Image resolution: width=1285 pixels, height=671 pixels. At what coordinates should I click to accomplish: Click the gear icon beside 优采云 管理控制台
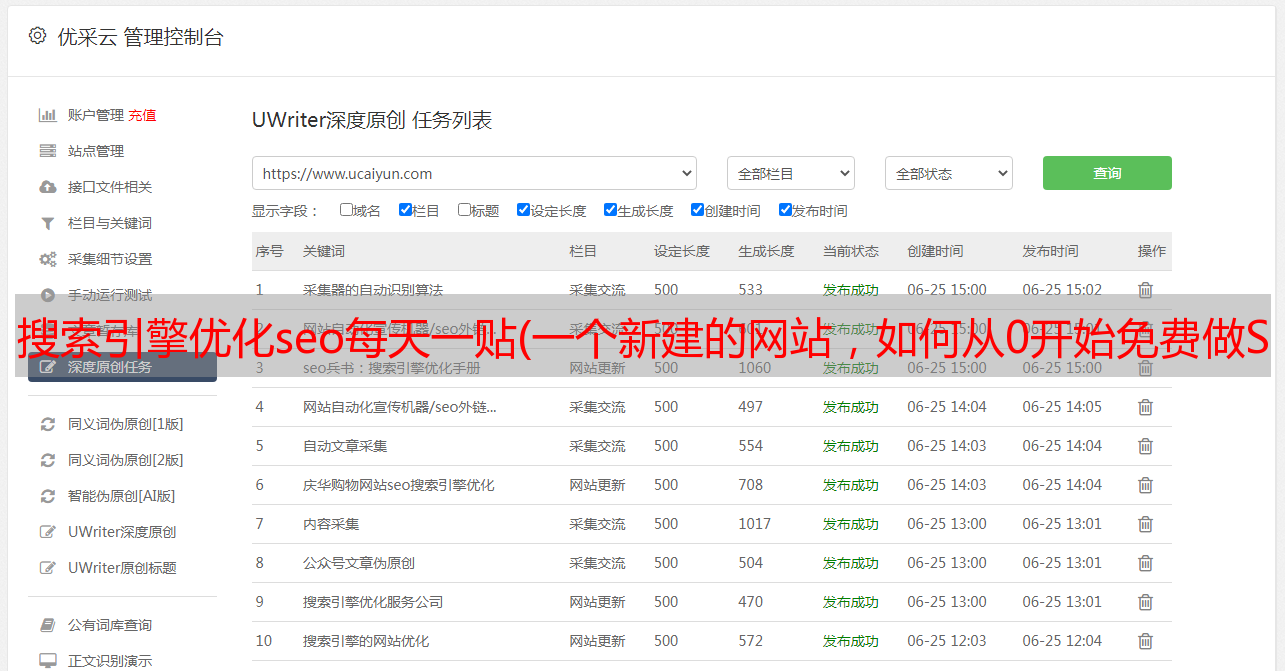[x=37, y=36]
